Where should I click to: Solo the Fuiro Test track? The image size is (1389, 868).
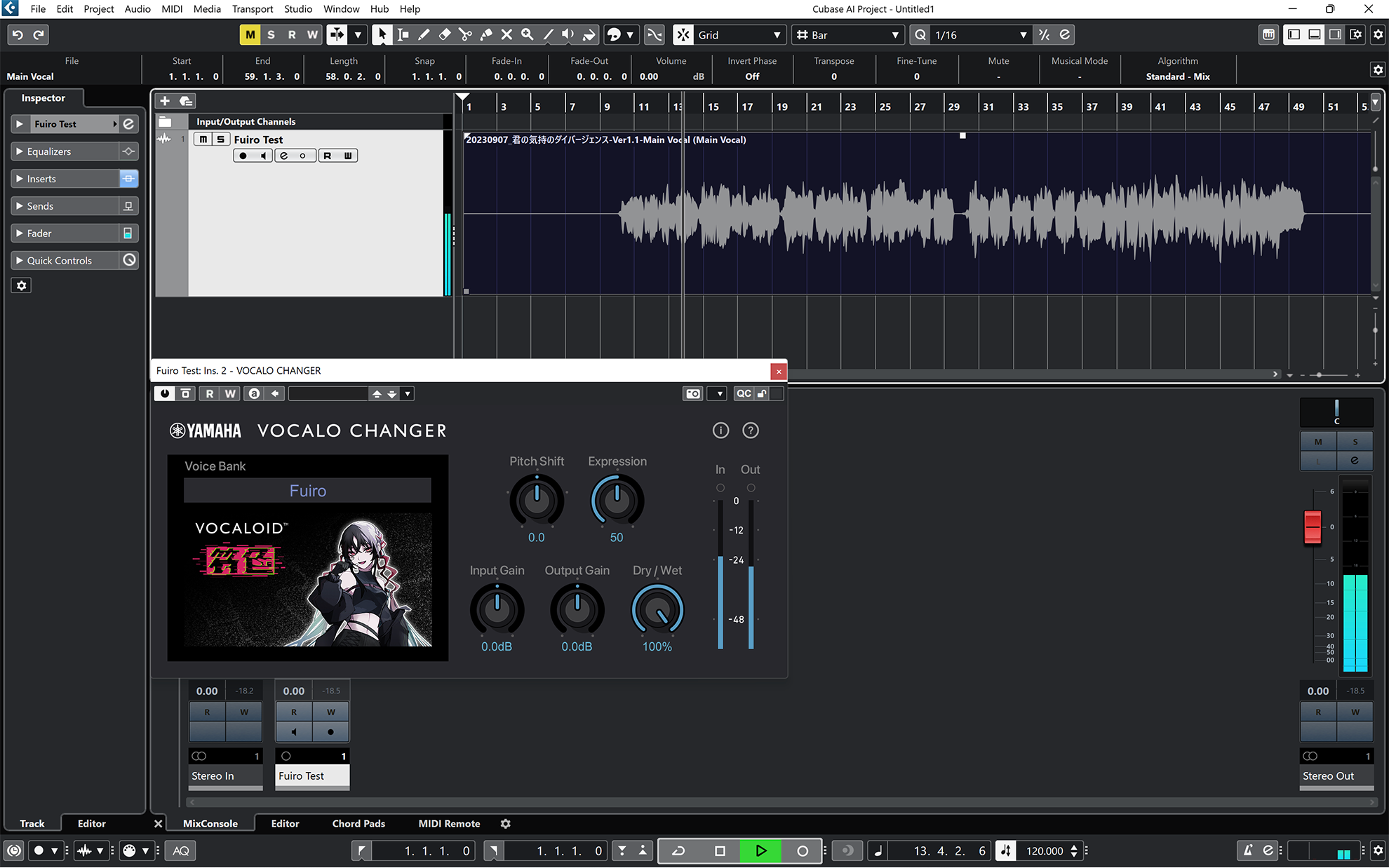tap(220, 139)
